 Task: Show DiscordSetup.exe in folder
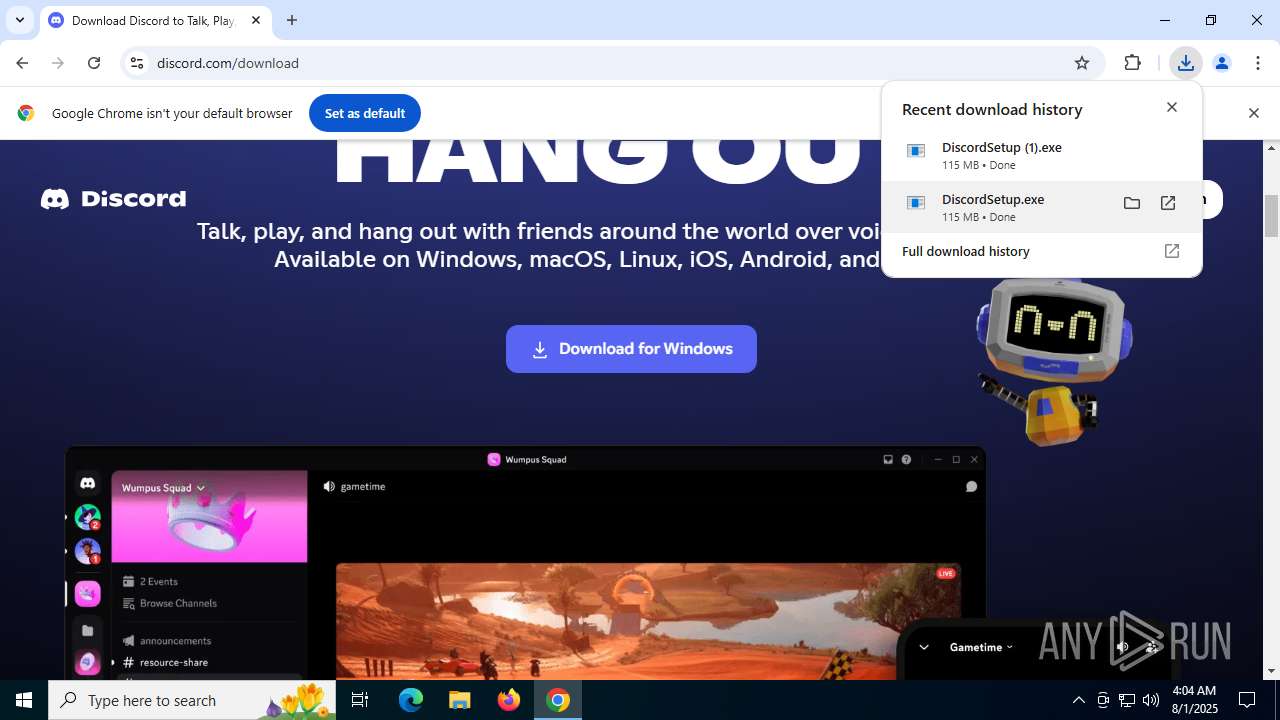(1132, 203)
